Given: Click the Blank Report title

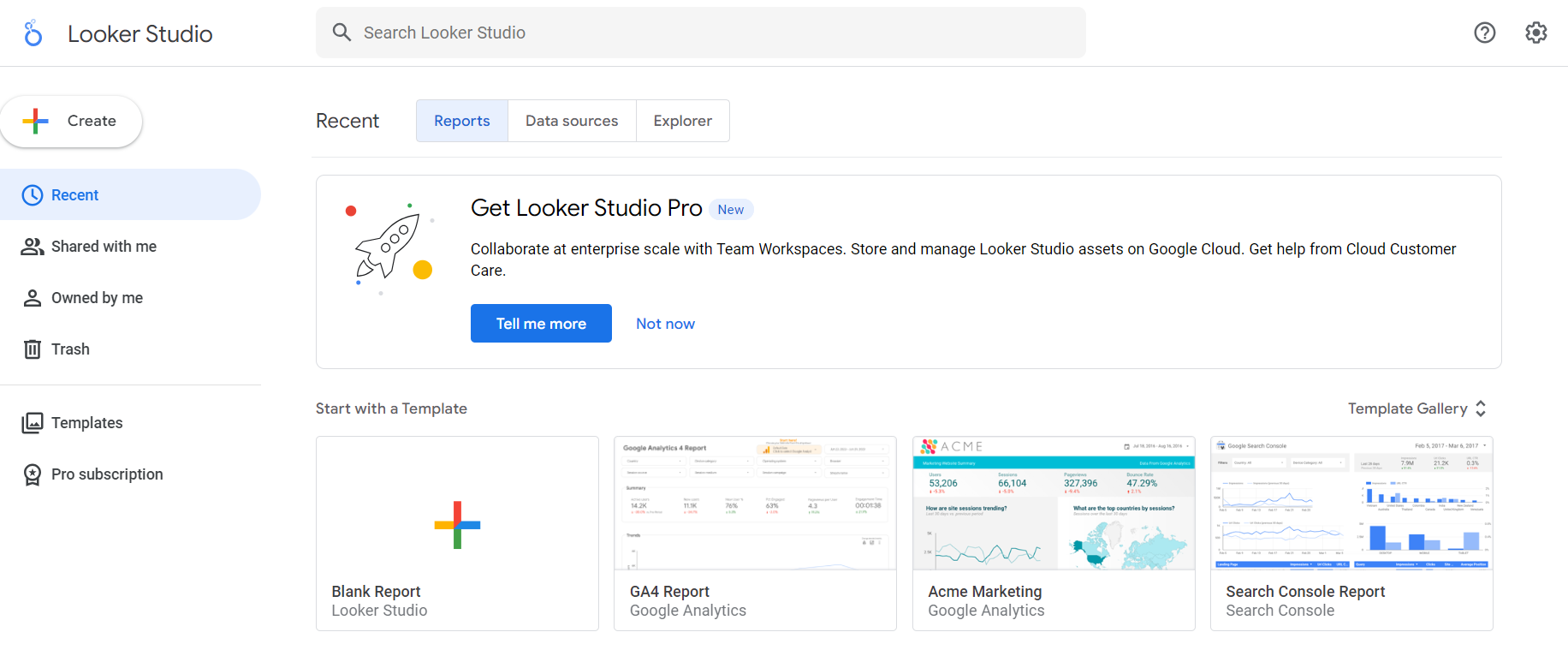Looking at the screenshot, I should 376,592.
